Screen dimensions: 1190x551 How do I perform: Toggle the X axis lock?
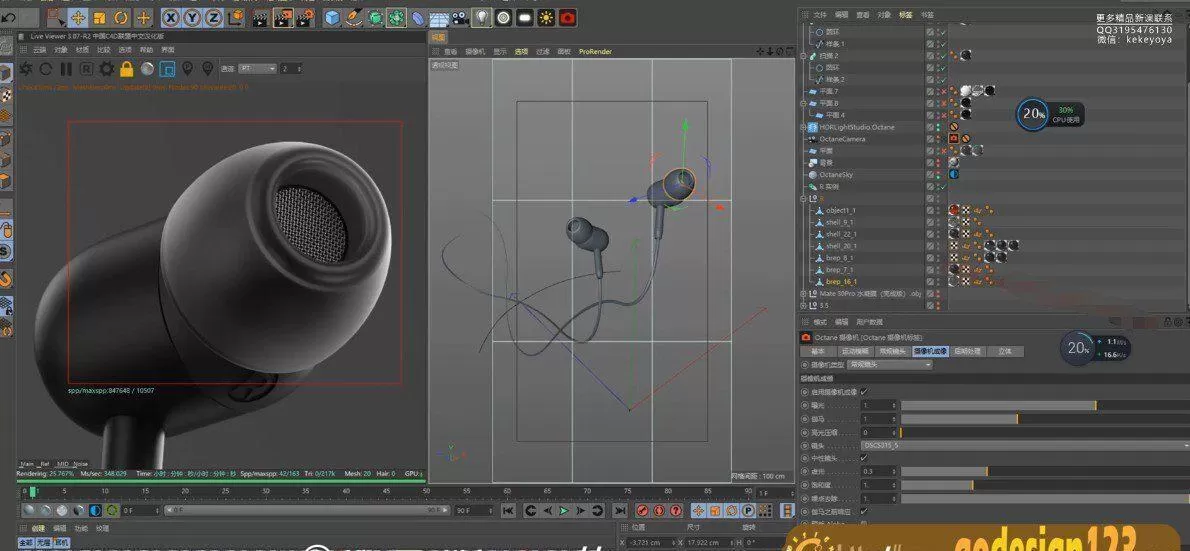click(x=171, y=18)
